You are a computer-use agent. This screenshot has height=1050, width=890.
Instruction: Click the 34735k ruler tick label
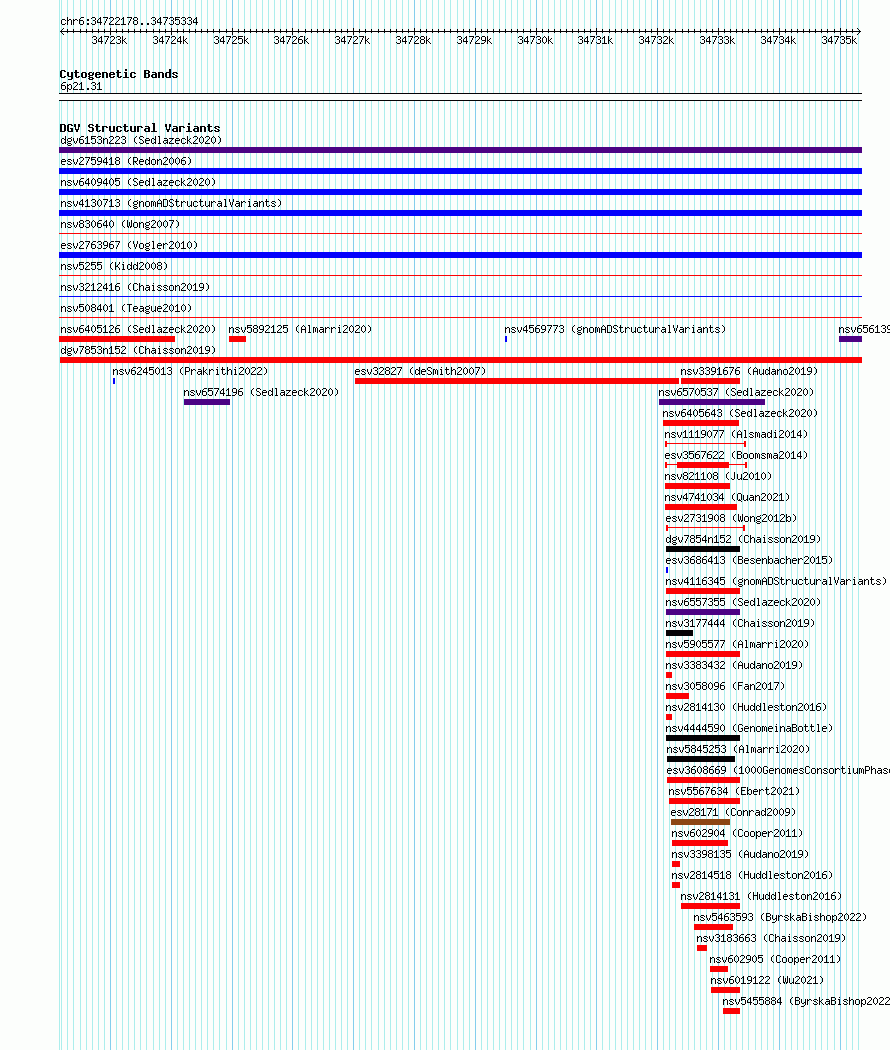tap(839, 40)
